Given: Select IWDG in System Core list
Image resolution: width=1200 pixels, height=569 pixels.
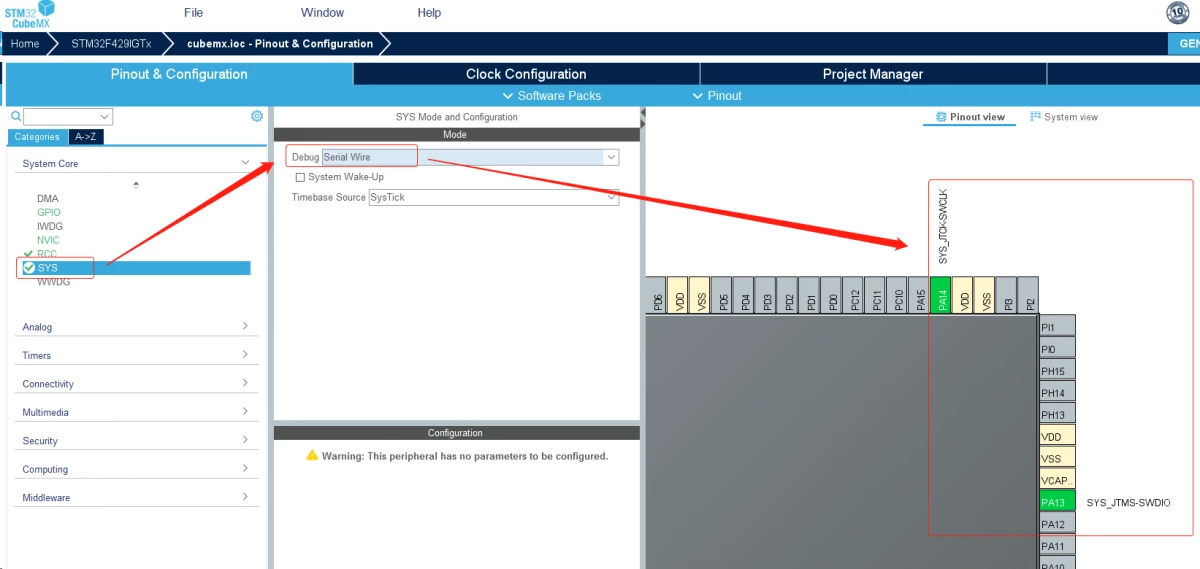Looking at the screenshot, I should click(x=49, y=226).
